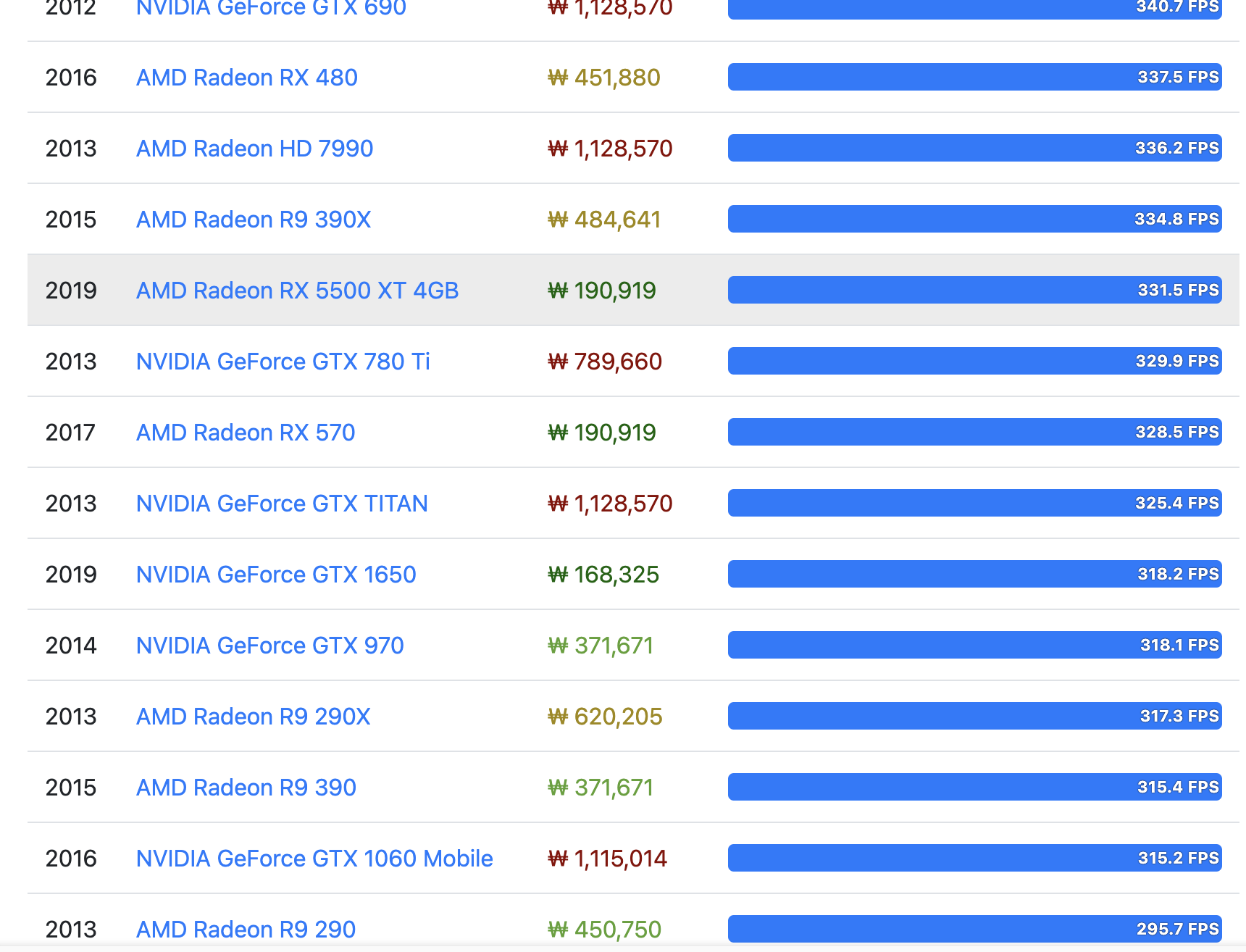Open the AMD Radeon R9 390 link
1246x952 pixels.
246,788
